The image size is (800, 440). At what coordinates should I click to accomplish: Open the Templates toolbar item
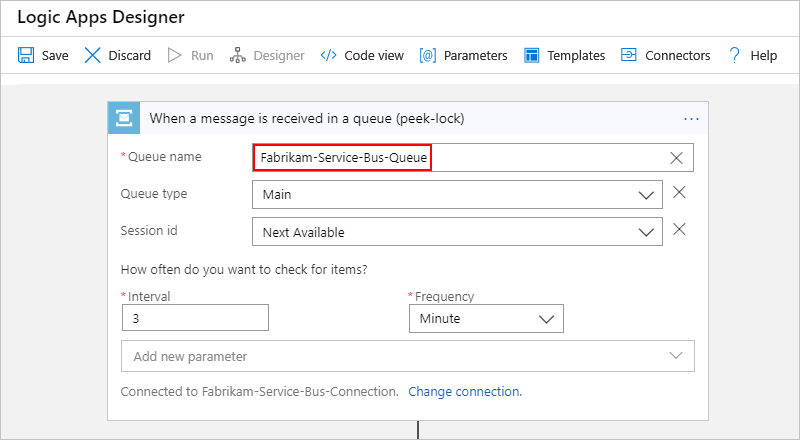click(532, 56)
